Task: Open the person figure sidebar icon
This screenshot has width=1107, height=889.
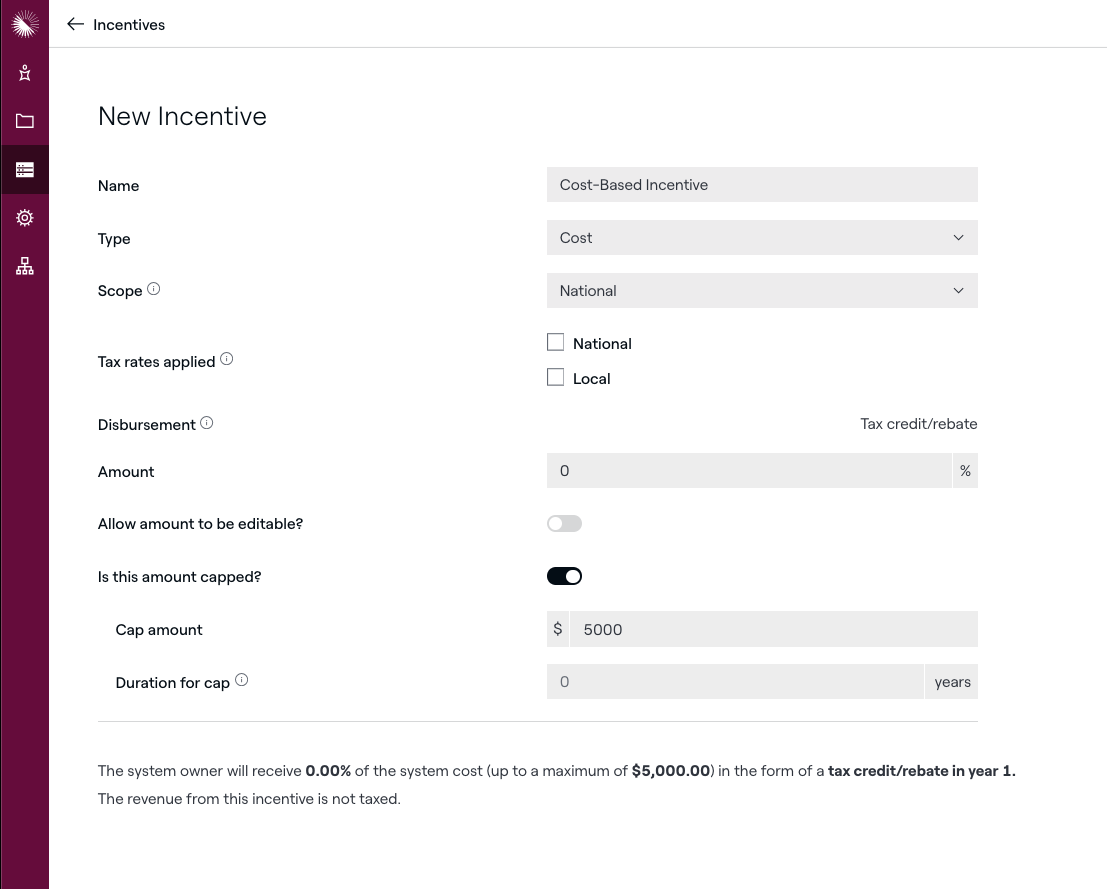Action: coord(25,73)
